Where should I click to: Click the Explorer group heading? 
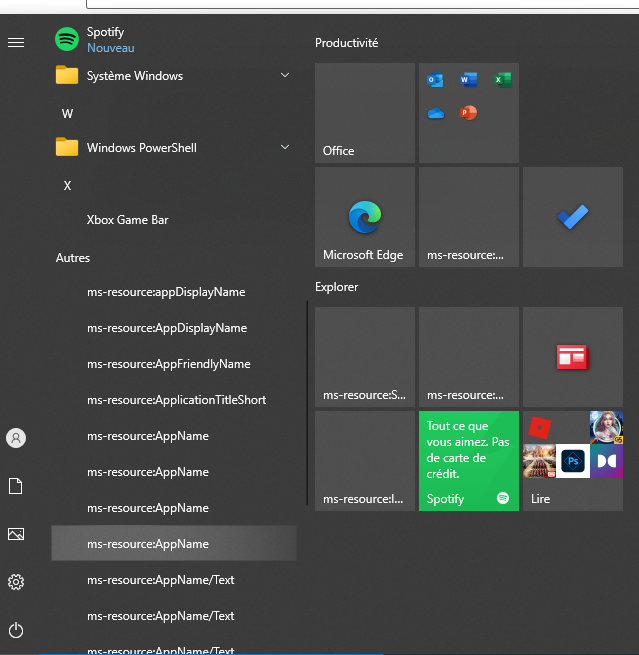[336, 287]
